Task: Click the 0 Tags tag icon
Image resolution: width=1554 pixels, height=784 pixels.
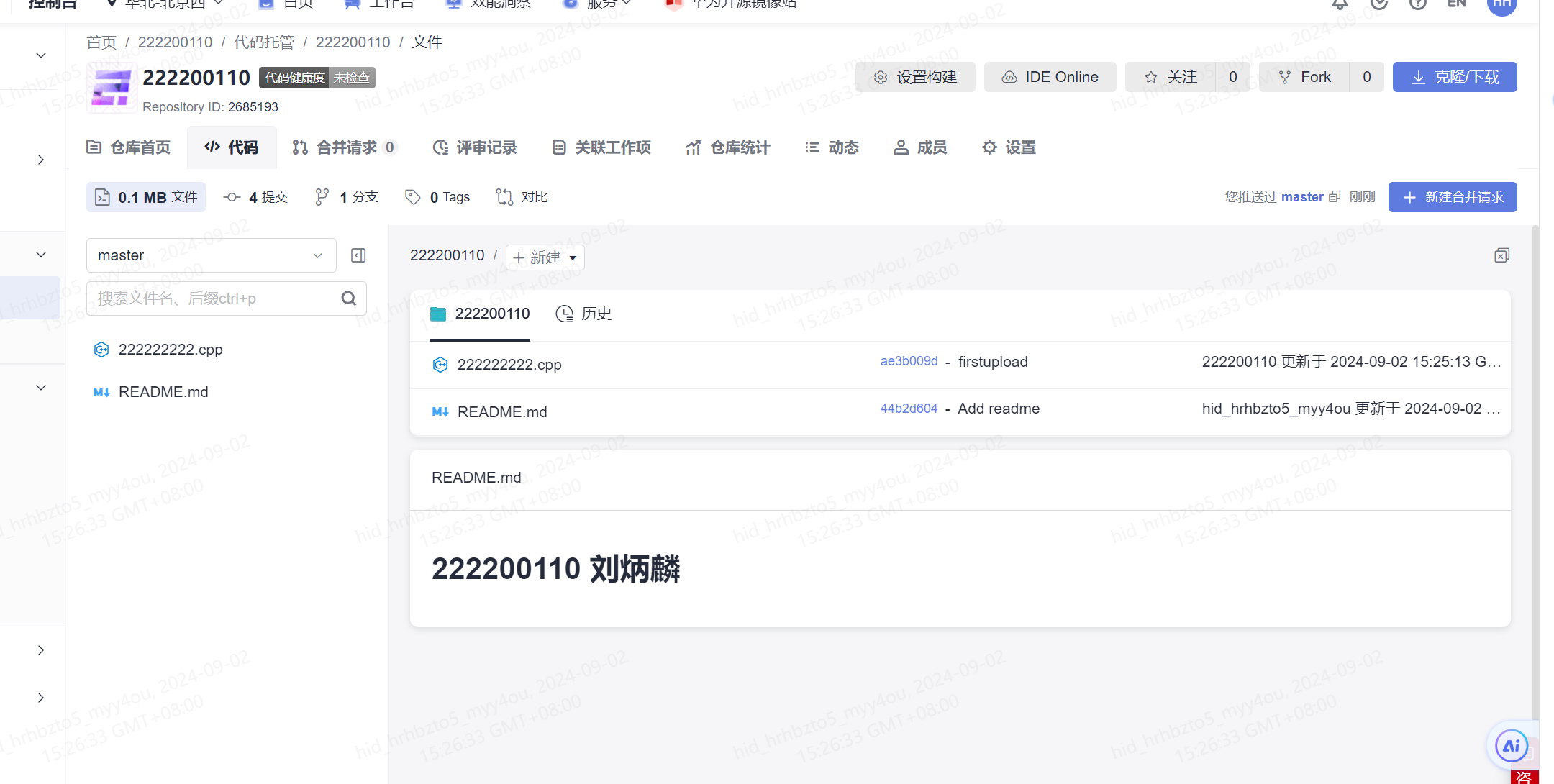Action: (412, 197)
